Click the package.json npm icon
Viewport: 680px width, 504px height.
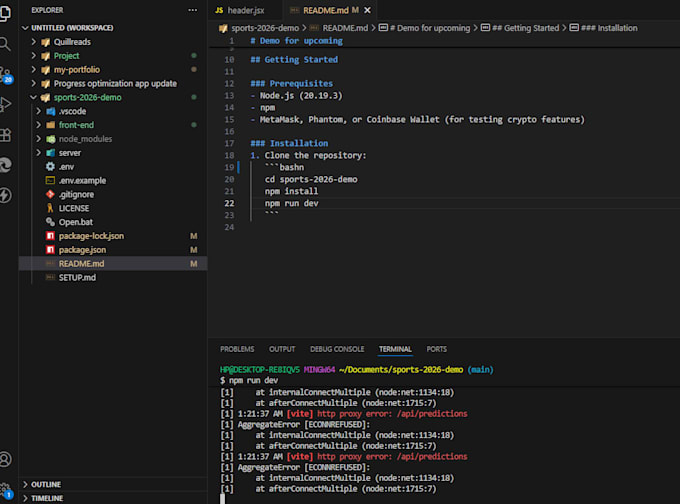pyautogui.click(x=50, y=250)
